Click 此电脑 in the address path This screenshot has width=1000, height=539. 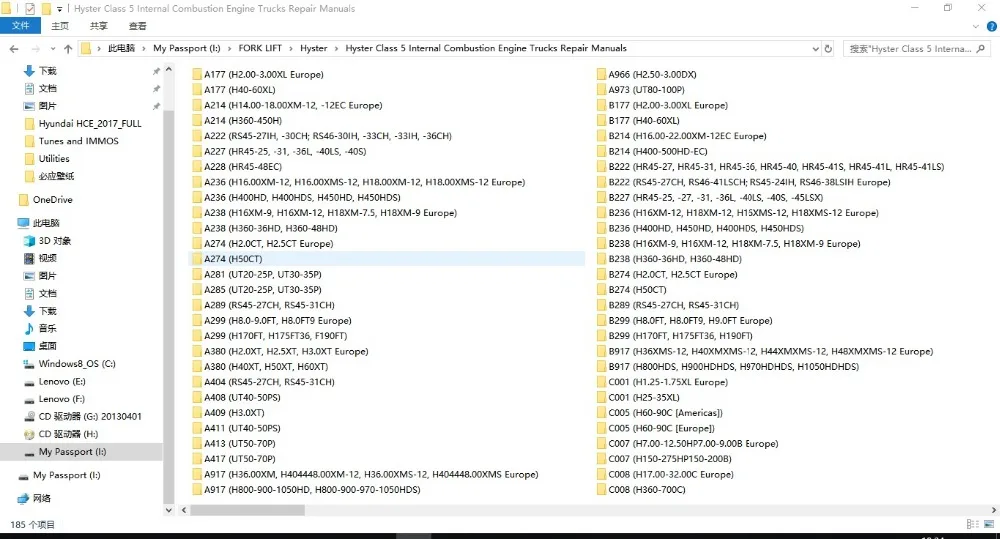coord(121,48)
